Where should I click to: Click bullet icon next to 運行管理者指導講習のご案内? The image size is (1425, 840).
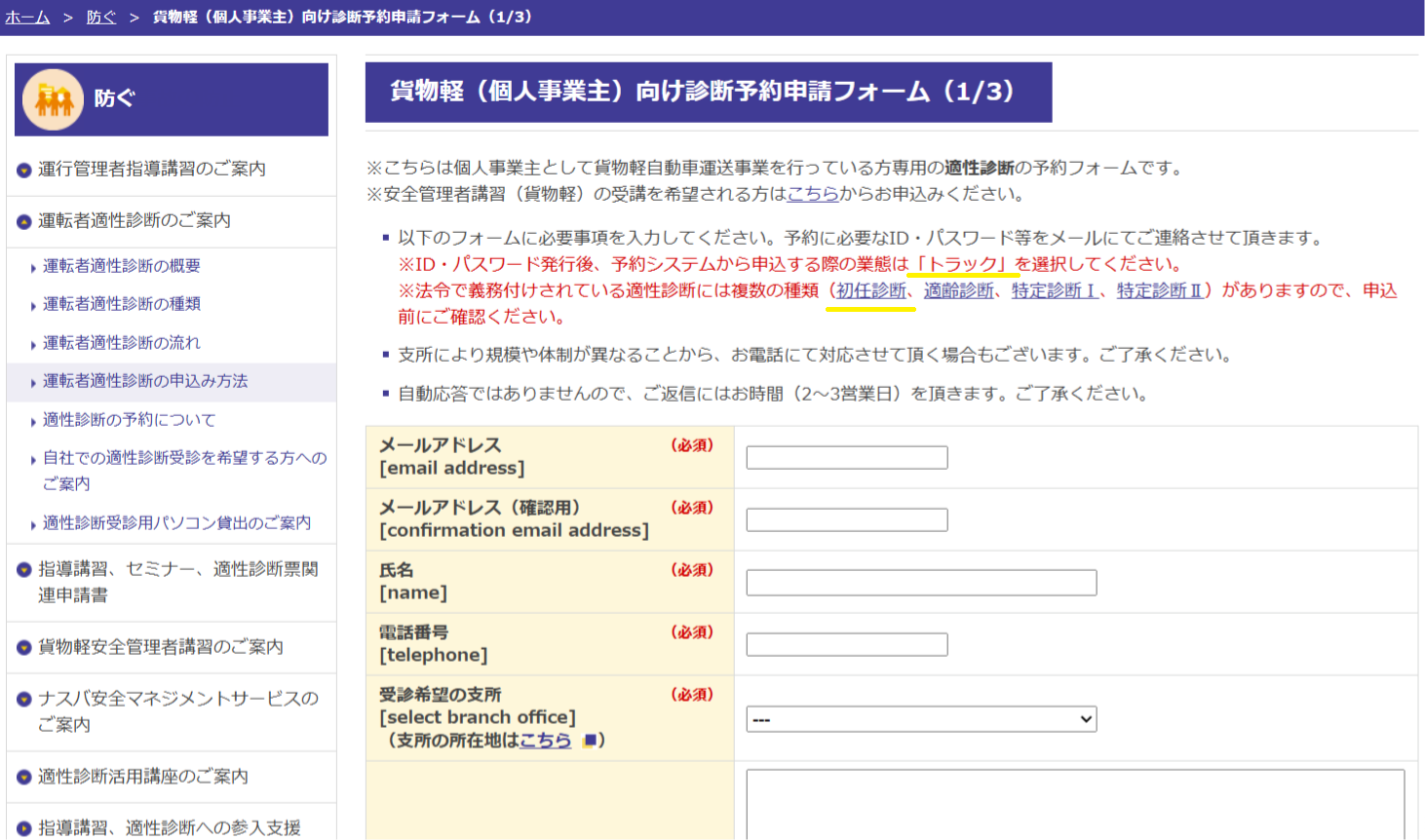(24, 171)
